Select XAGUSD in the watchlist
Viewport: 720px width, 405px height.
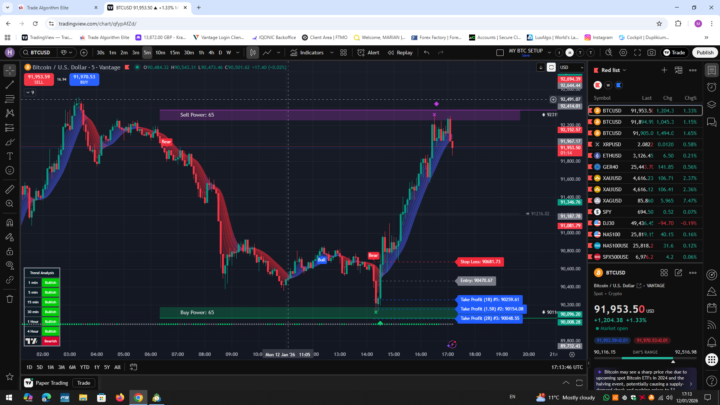pyautogui.click(x=645, y=201)
